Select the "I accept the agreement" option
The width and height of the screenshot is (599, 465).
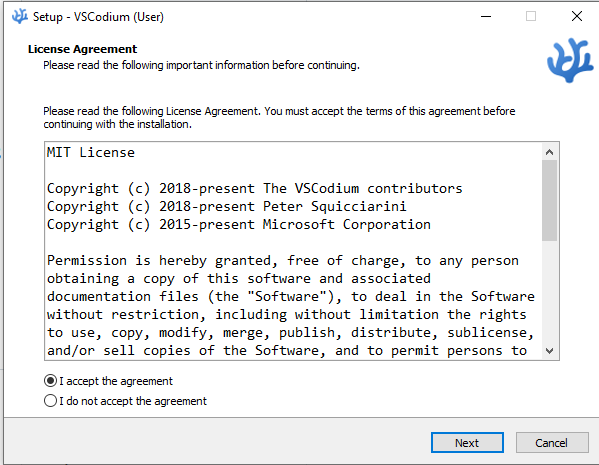(108, 381)
